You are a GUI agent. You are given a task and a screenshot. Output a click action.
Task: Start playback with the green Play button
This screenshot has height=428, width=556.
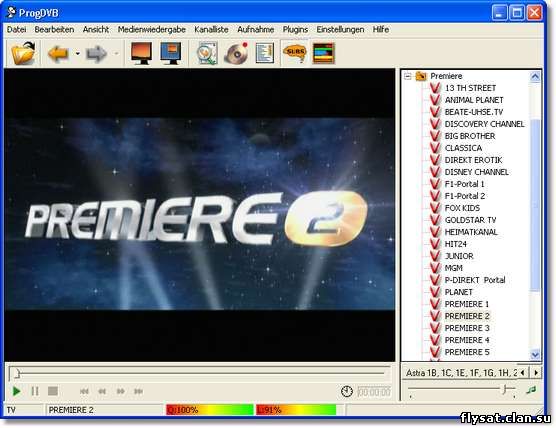[x=16, y=391]
